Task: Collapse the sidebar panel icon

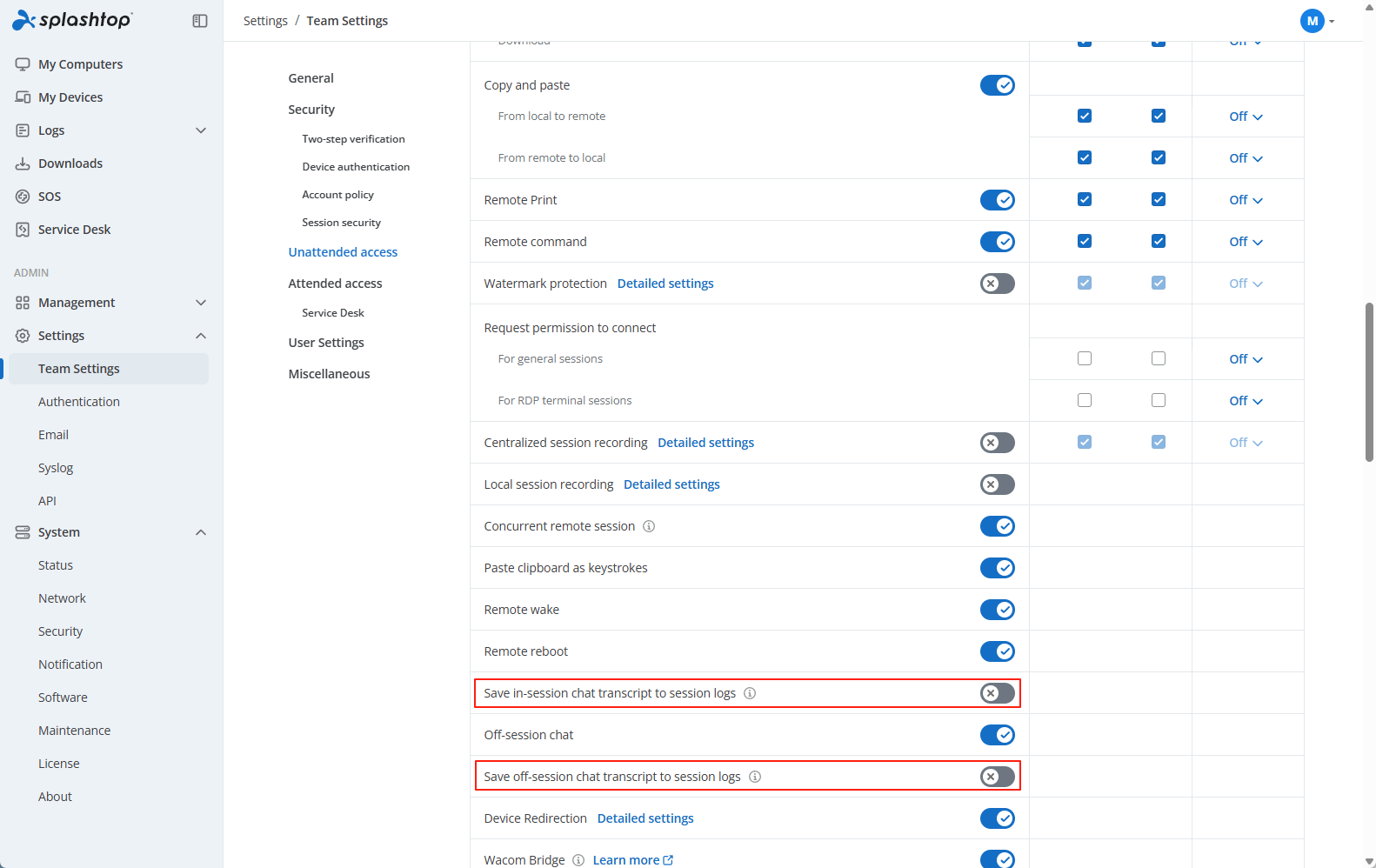Action: 200,21
